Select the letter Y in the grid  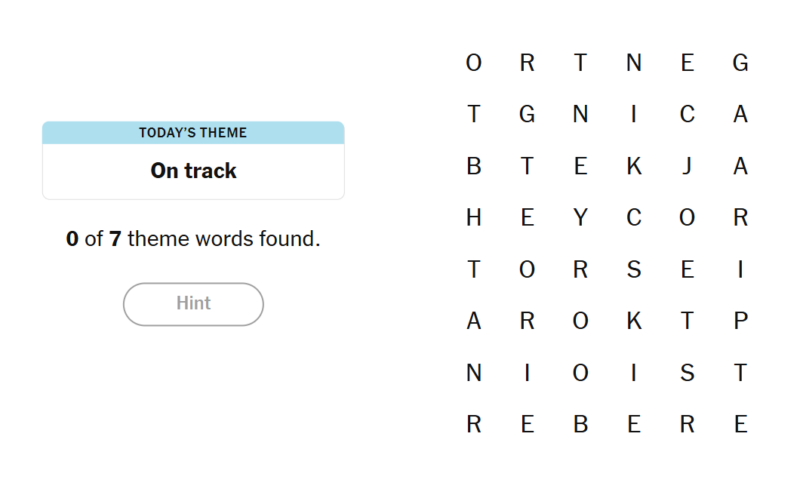(580, 219)
